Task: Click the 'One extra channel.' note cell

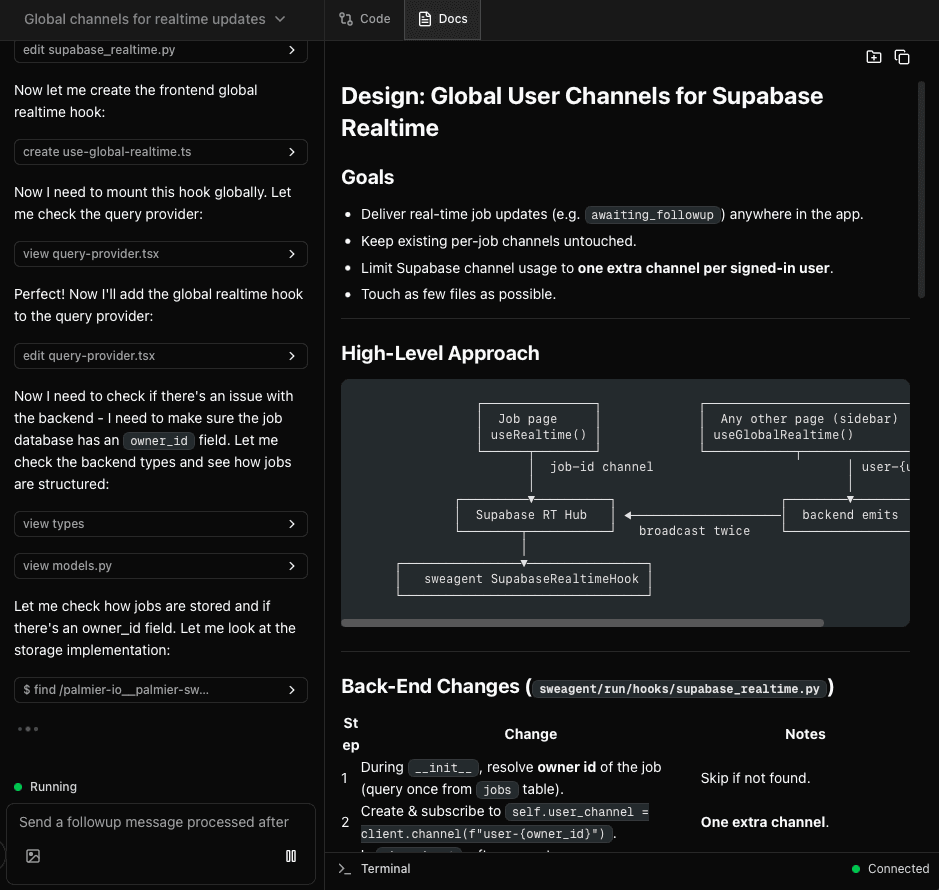Action: [x=765, y=823]
